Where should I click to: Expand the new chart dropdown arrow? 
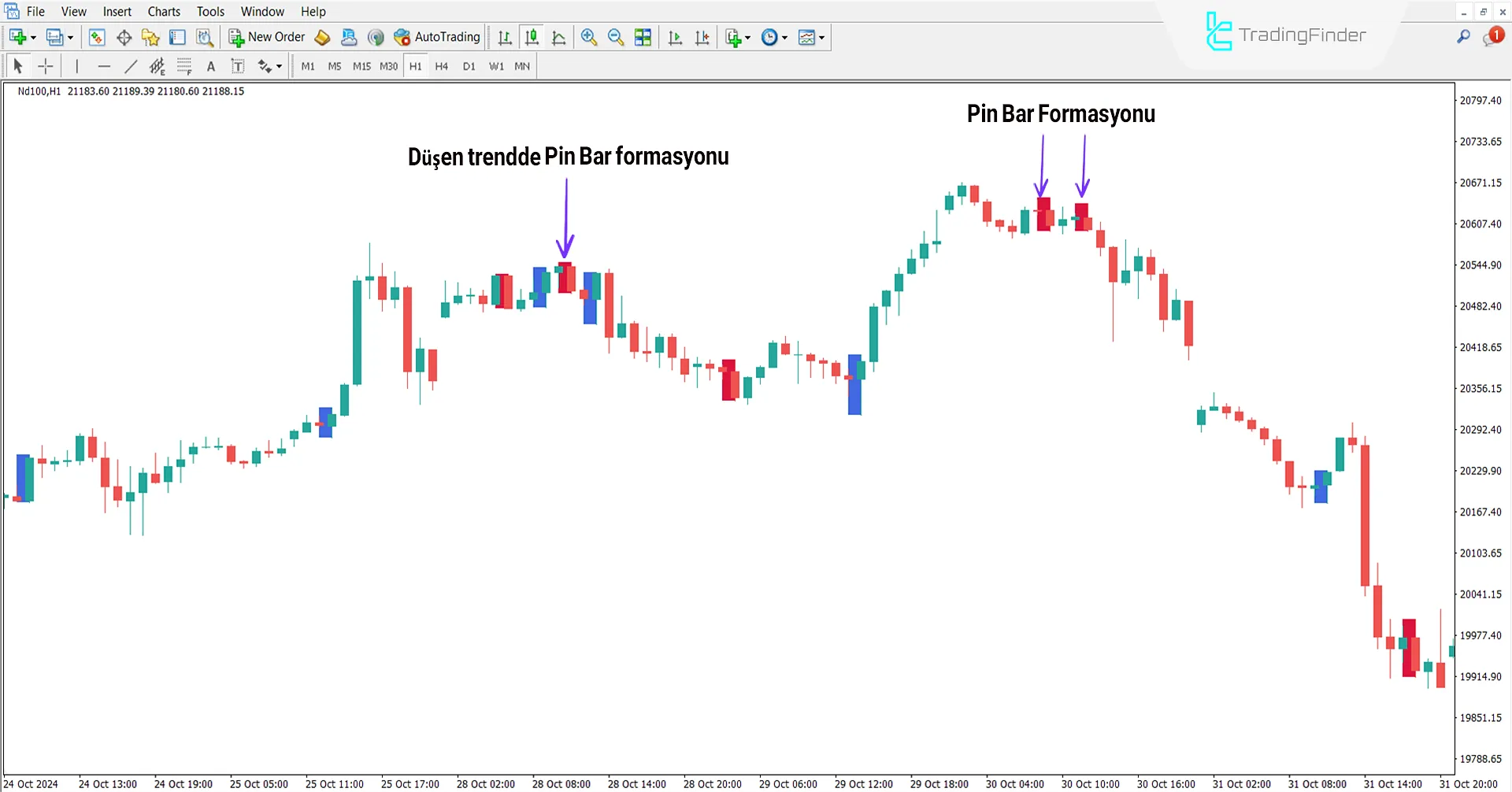point(33,38)
